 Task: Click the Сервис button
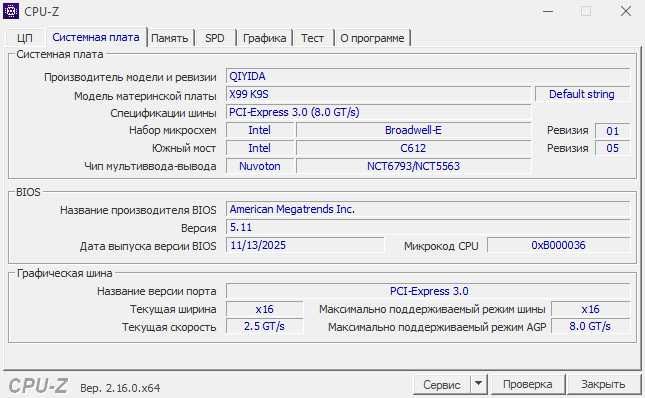click(442, 385)
